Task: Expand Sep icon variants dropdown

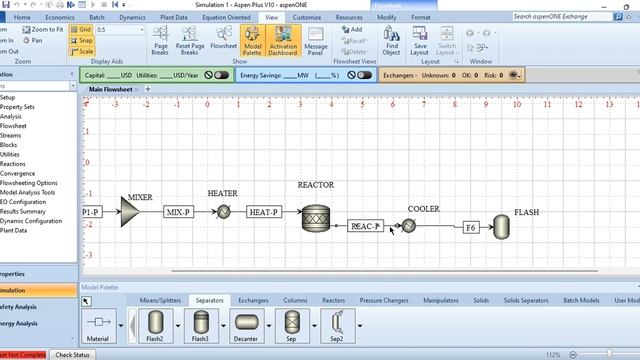Action: point(314,326)
